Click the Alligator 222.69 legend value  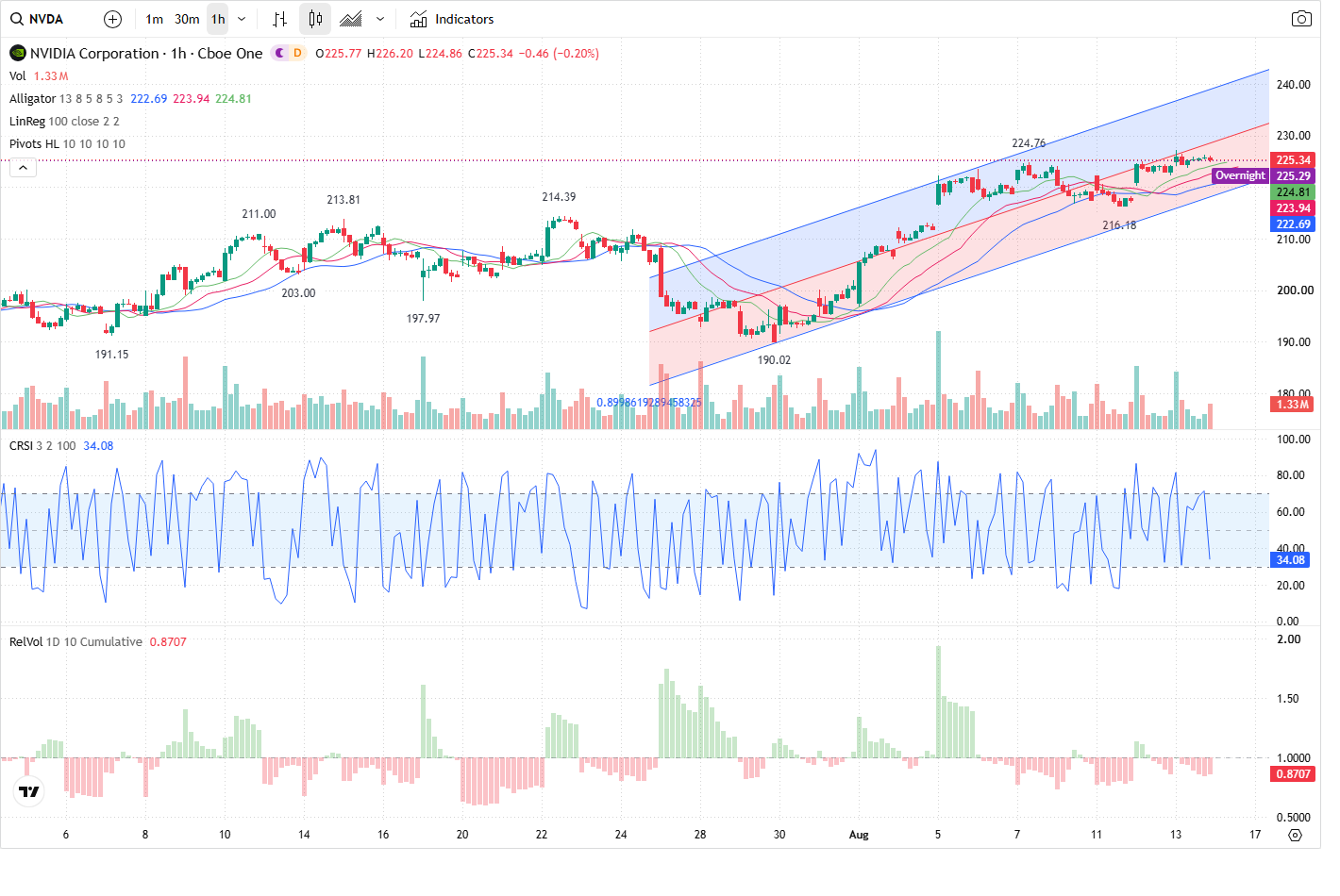click(149, 99)
